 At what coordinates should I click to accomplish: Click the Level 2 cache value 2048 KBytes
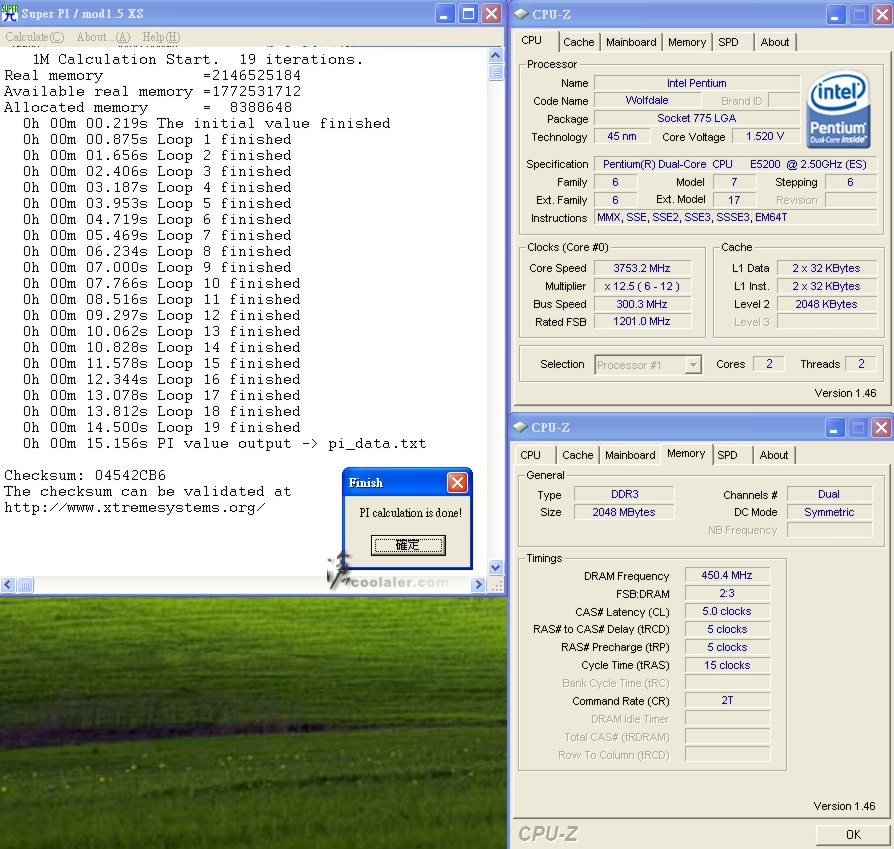(827, 304)
